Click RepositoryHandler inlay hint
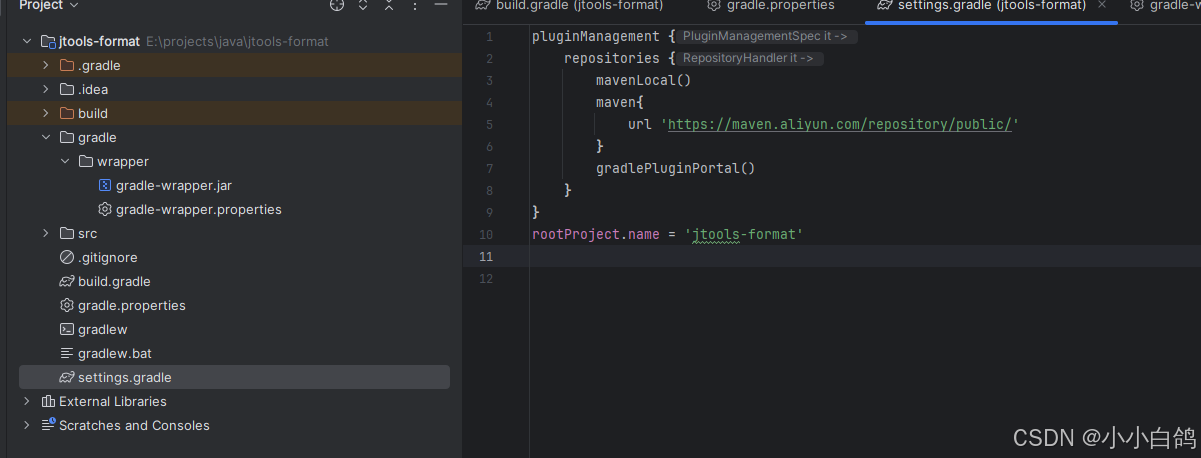 click(752, 59)
